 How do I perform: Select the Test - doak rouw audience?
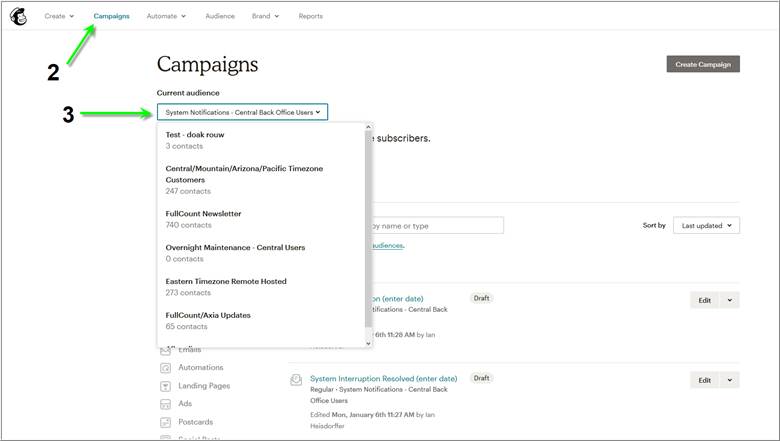tap(261, 140)
